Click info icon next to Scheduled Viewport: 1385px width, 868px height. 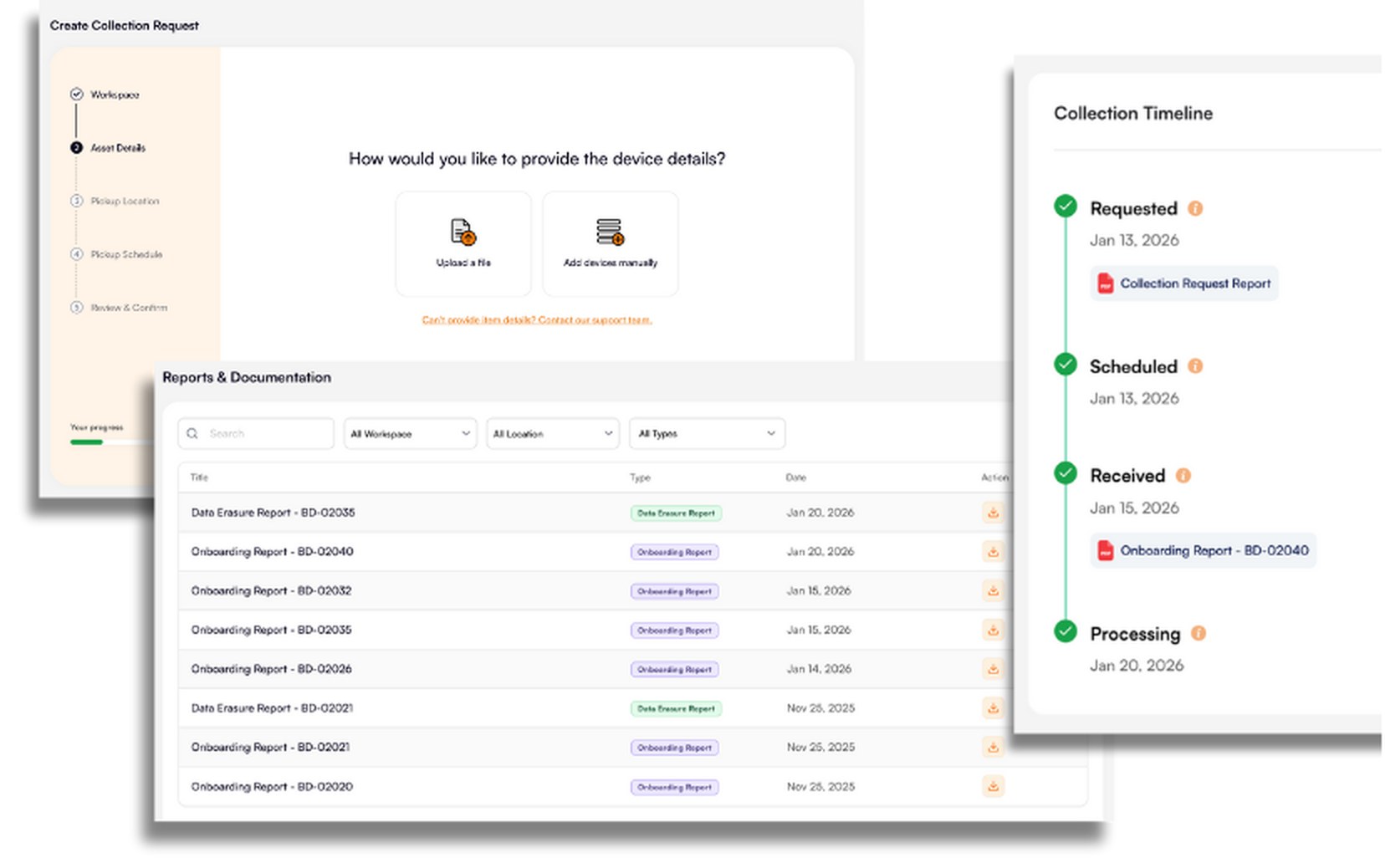coord(1195,366)
